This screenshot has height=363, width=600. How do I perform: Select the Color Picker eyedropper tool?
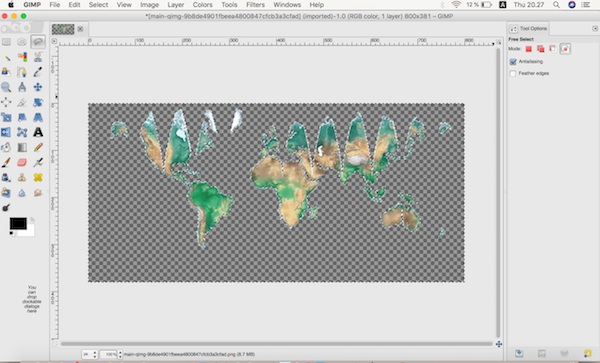(x=38, y=72)
